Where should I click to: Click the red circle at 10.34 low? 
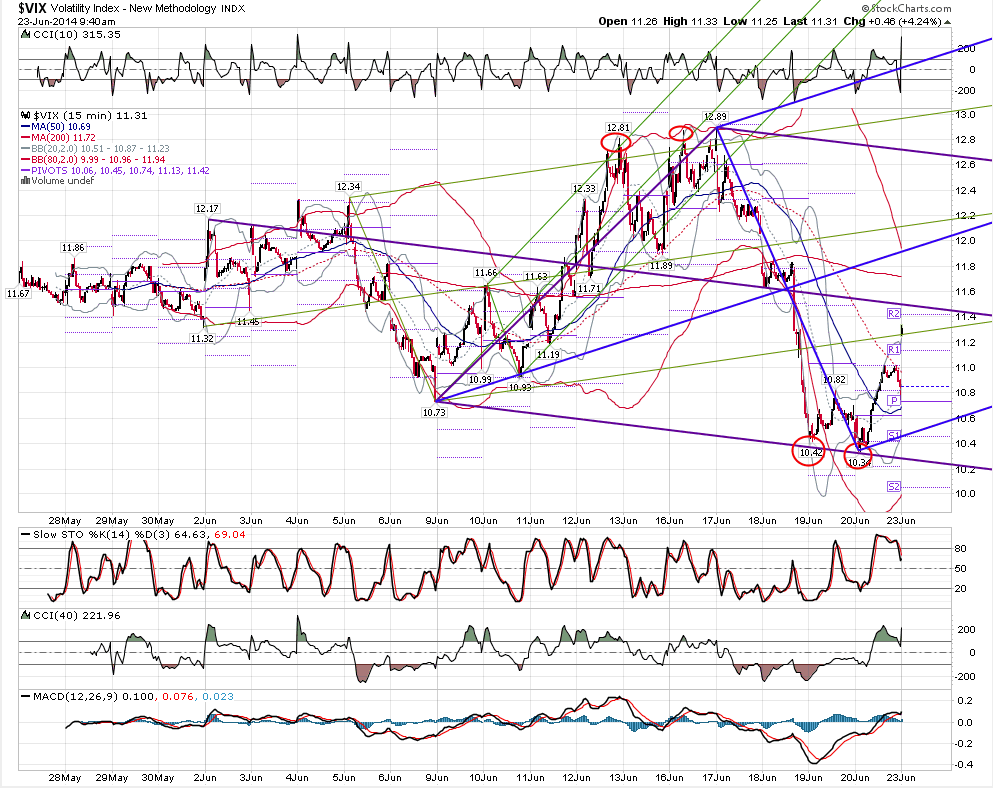858,456
